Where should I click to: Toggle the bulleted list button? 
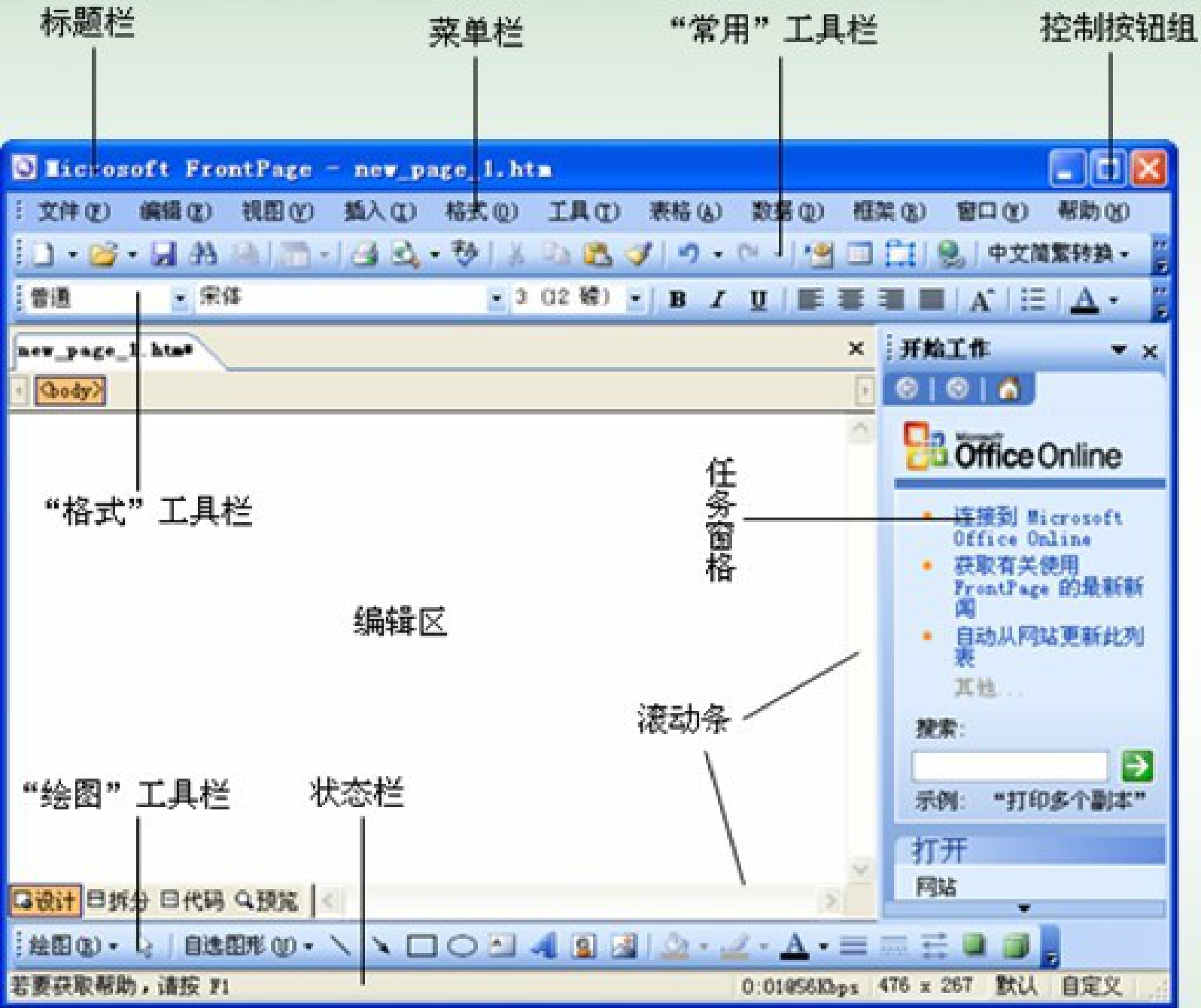pyautogui.click(x=1033, y=299)
